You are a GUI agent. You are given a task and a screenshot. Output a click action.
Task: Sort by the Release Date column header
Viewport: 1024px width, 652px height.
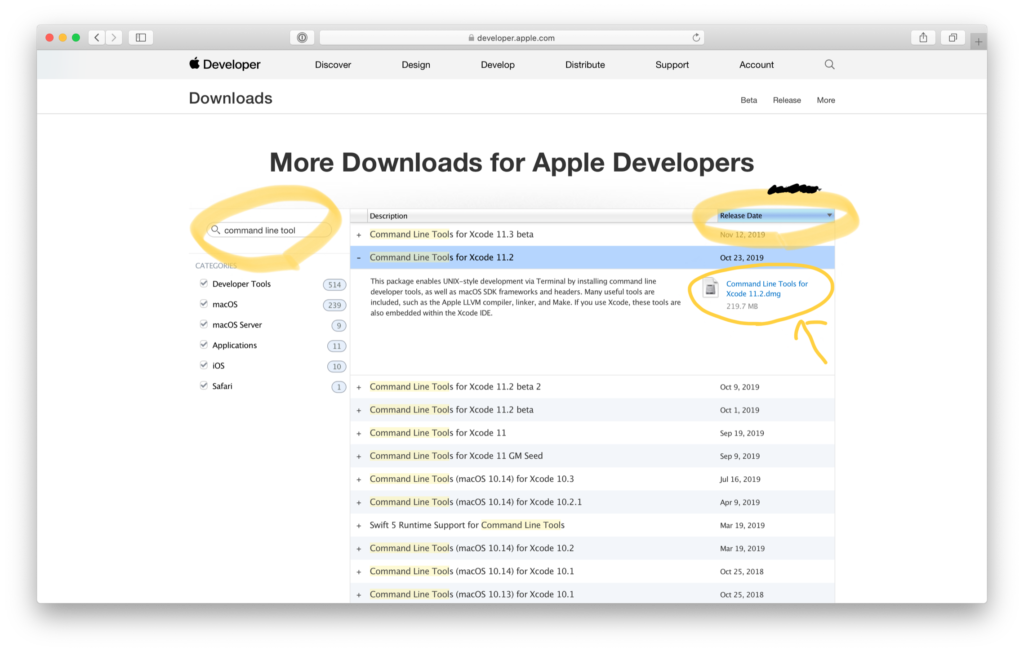(775, 216)
